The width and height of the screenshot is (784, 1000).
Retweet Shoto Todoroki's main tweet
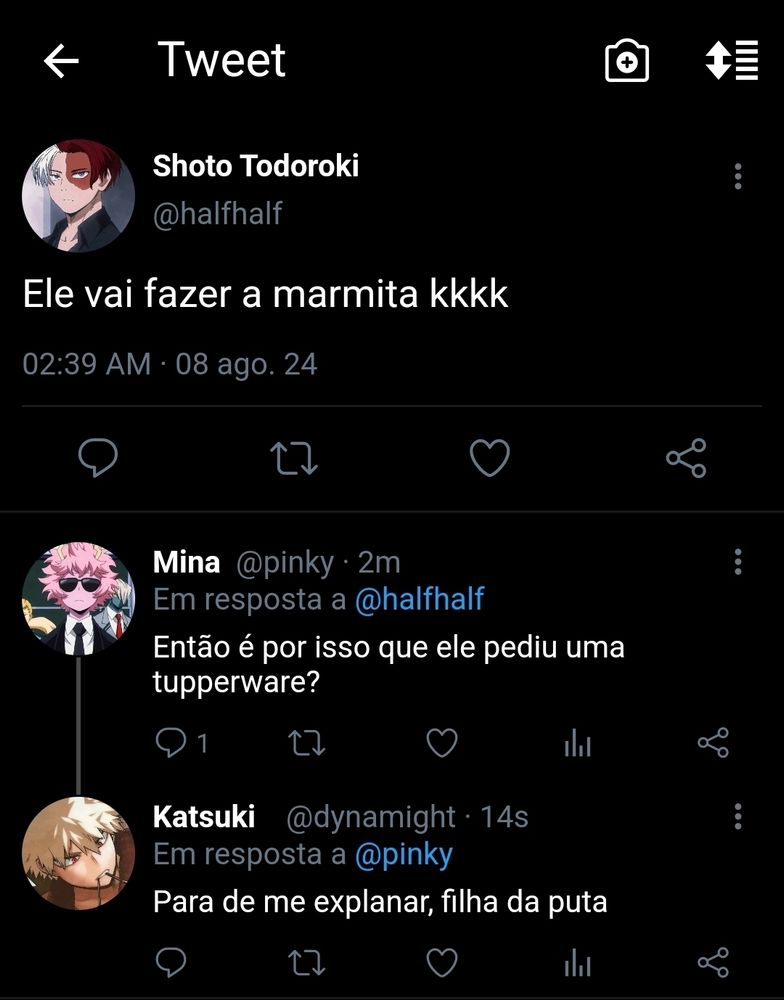(x=294, y=459)
